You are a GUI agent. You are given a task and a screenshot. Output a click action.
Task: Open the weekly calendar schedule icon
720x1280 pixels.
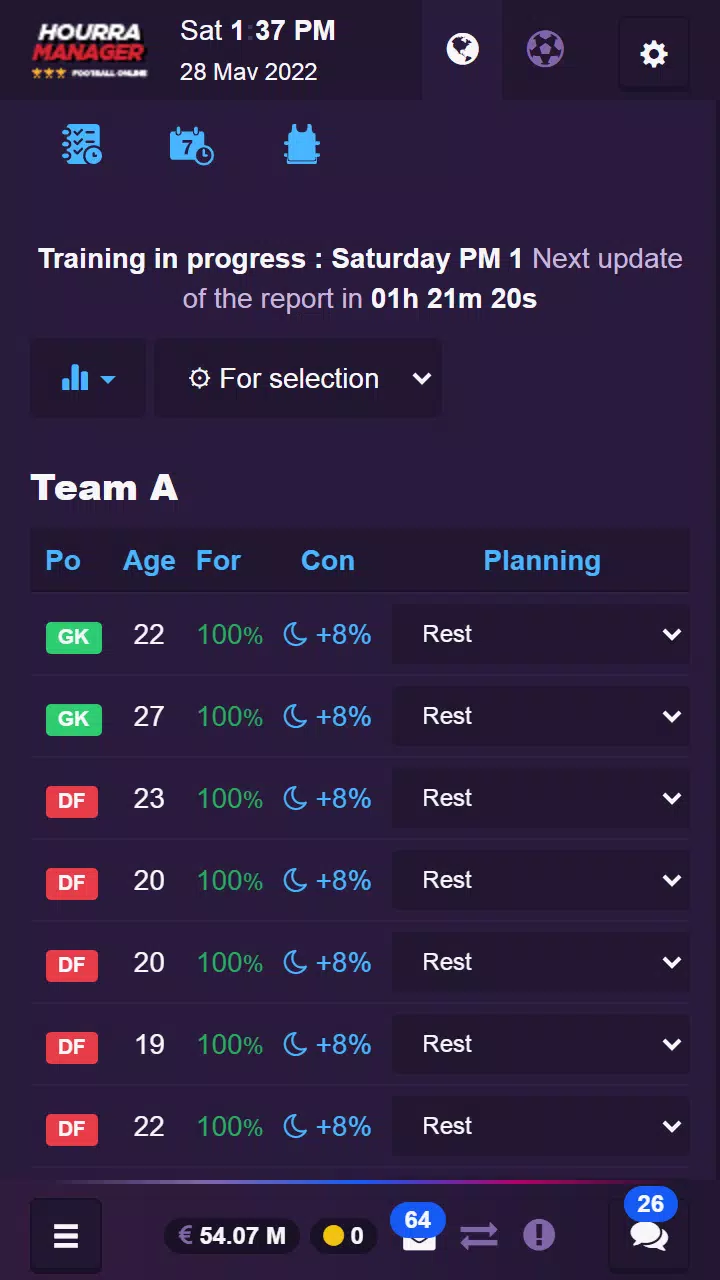tap(191, 146)
